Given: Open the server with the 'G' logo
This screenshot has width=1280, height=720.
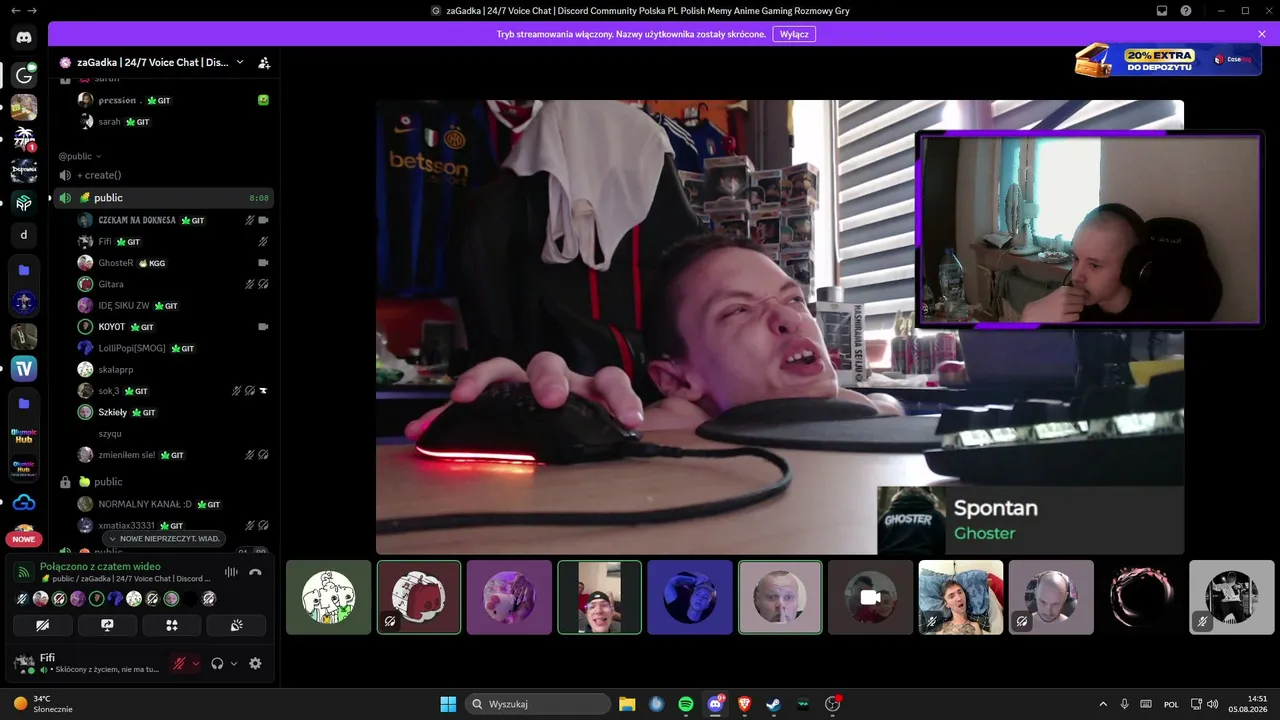Looking at the screenshot, I should (x=24, y=75).
